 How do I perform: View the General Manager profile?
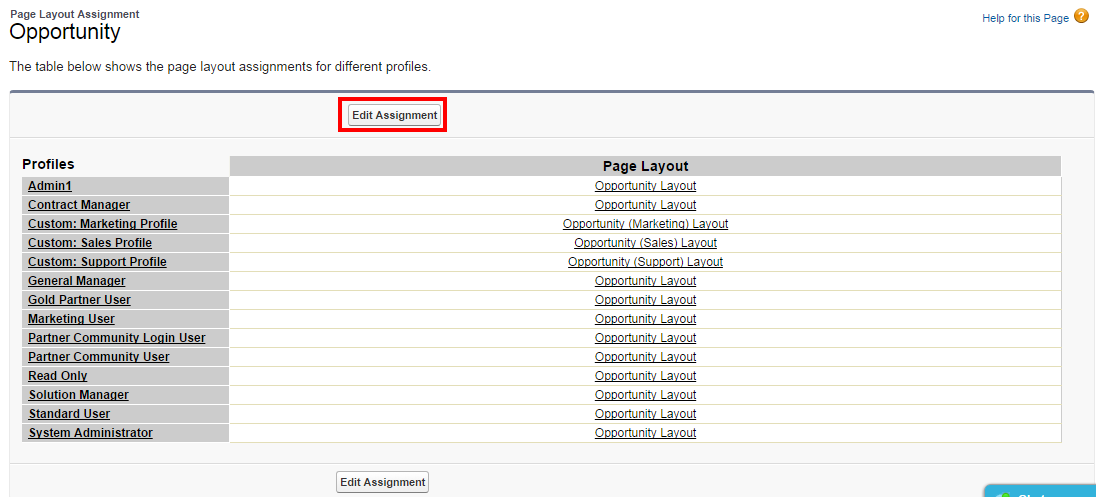tap(77, 281)
